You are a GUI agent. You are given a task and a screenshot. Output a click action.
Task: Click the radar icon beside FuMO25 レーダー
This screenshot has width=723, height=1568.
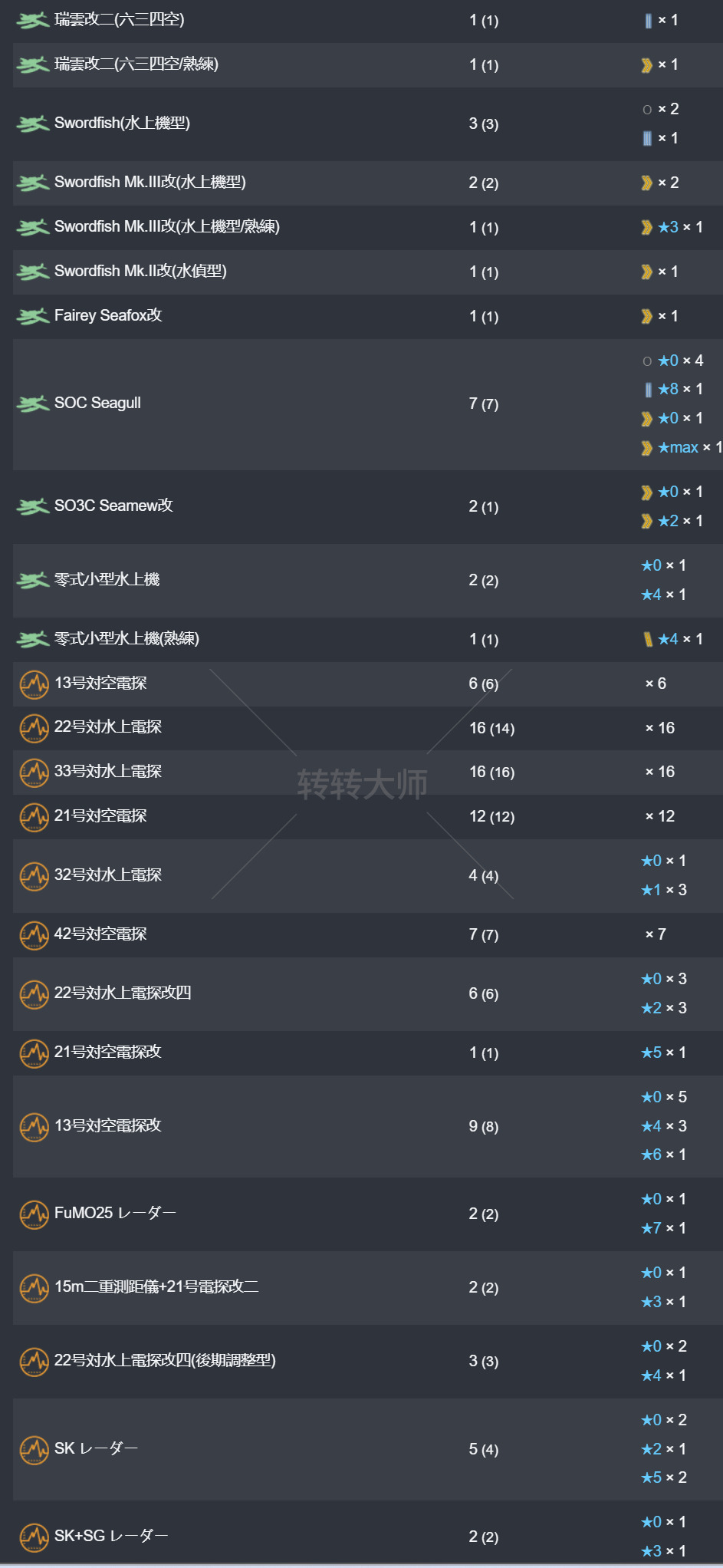[x=34, y=1214]
